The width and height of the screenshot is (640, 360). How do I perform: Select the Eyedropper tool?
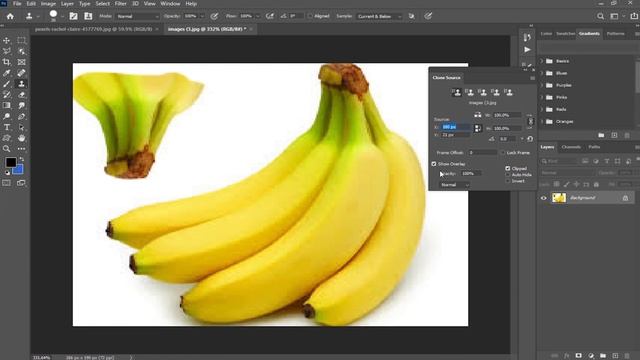(7, 73)
